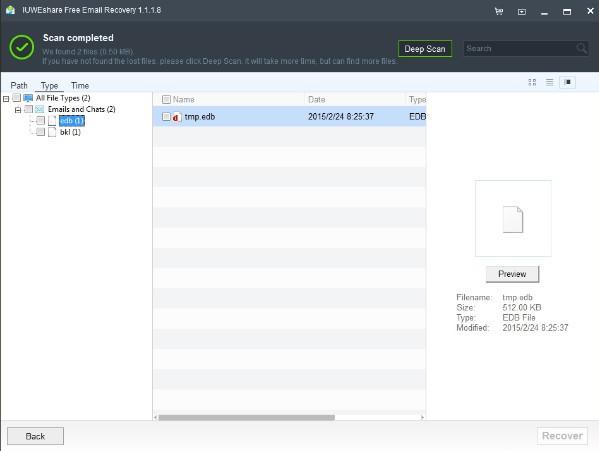Click the tmp.edb file icon

176,117
